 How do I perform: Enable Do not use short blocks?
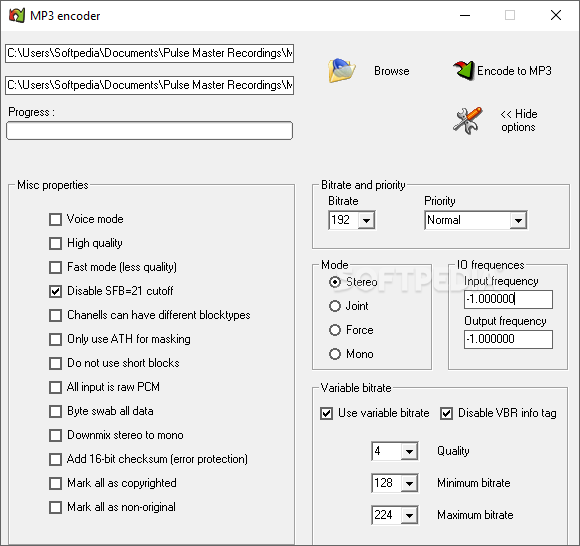[55, 363]
